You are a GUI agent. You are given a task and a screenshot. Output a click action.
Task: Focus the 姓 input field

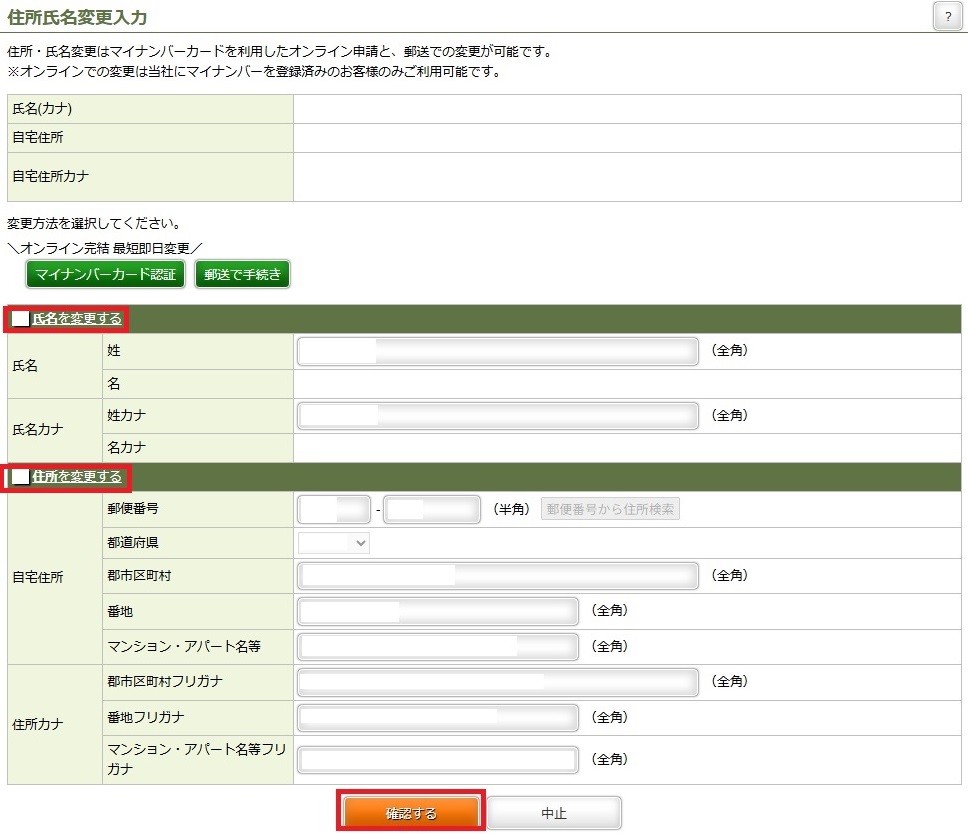497,351
